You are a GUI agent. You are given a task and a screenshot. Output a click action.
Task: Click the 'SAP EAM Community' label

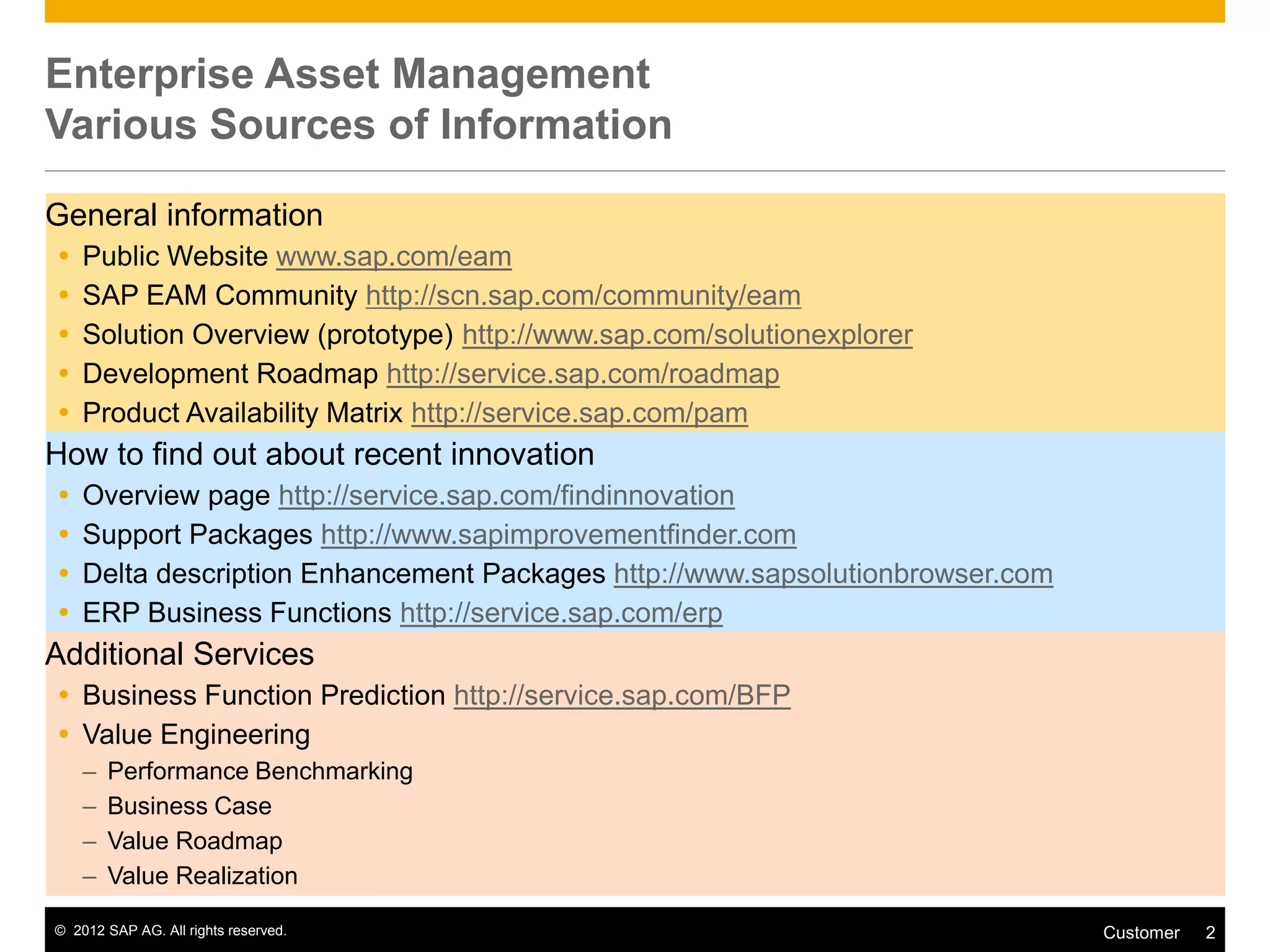[220, 296]
